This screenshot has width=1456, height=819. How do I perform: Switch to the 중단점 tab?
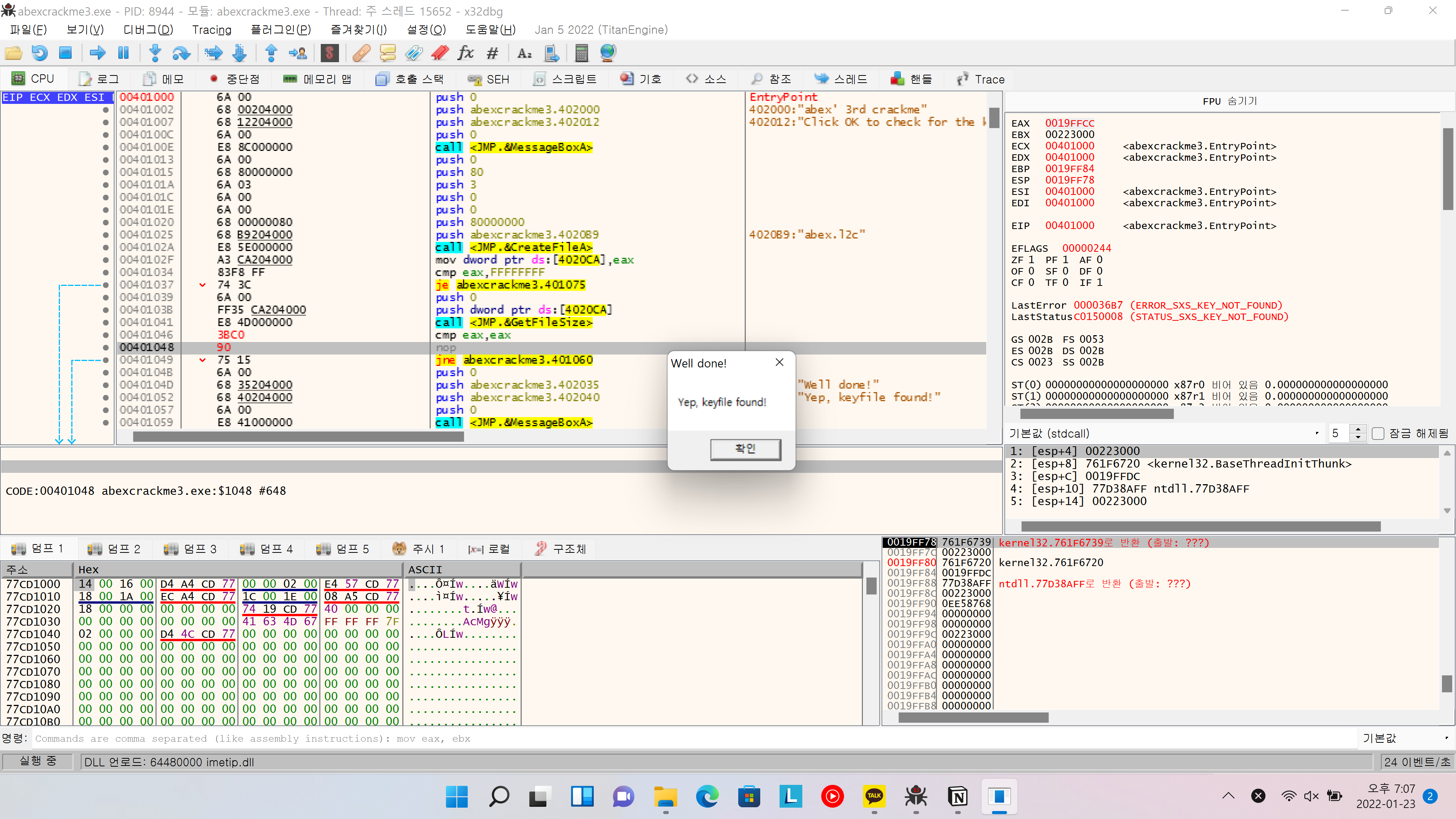click(236, 79)
